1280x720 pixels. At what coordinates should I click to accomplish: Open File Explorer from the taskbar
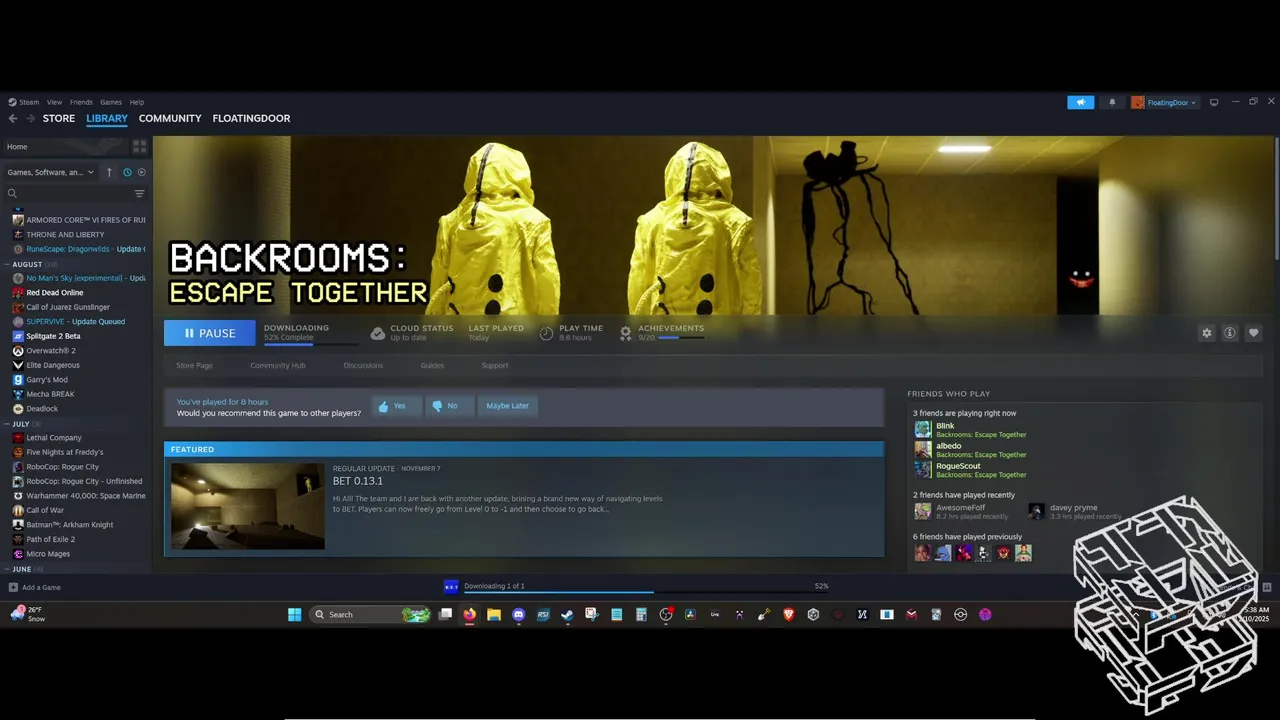(494, 614)
